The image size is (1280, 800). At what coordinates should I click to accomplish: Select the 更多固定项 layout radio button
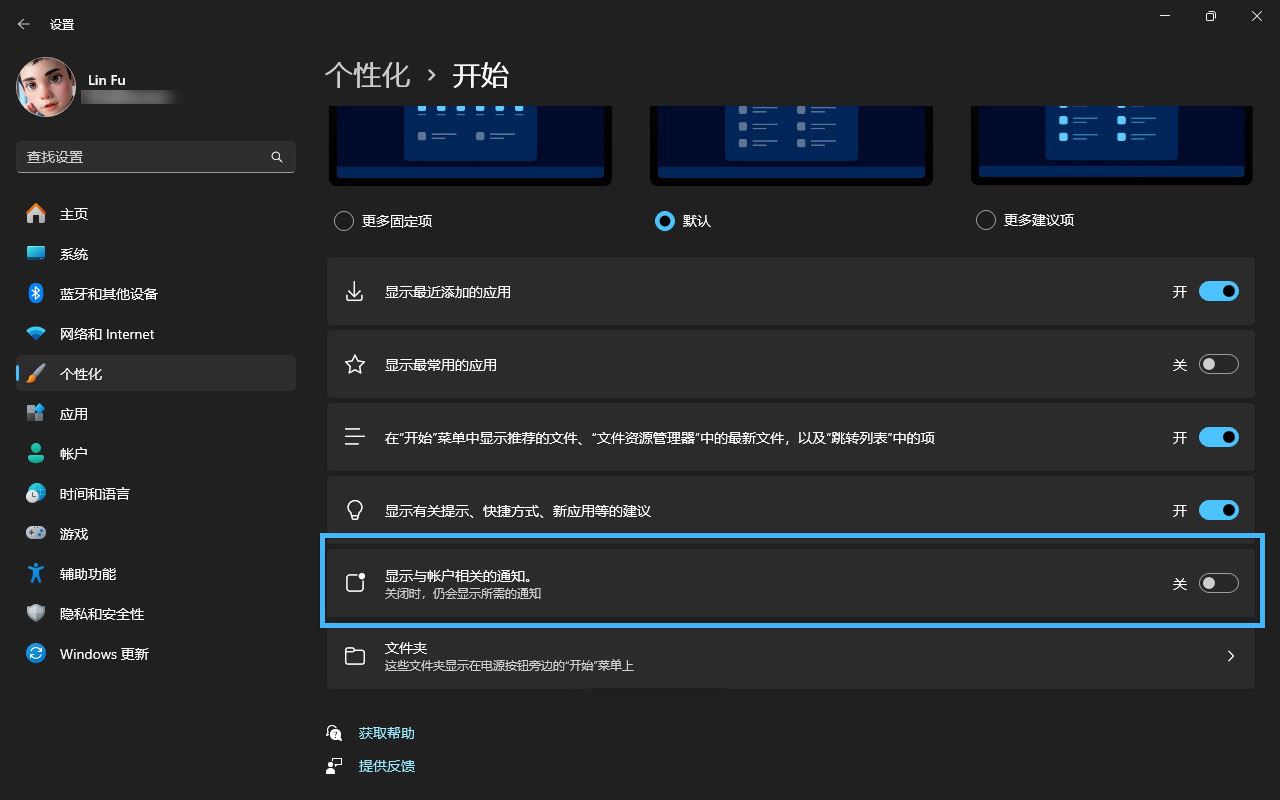[344, 221]
